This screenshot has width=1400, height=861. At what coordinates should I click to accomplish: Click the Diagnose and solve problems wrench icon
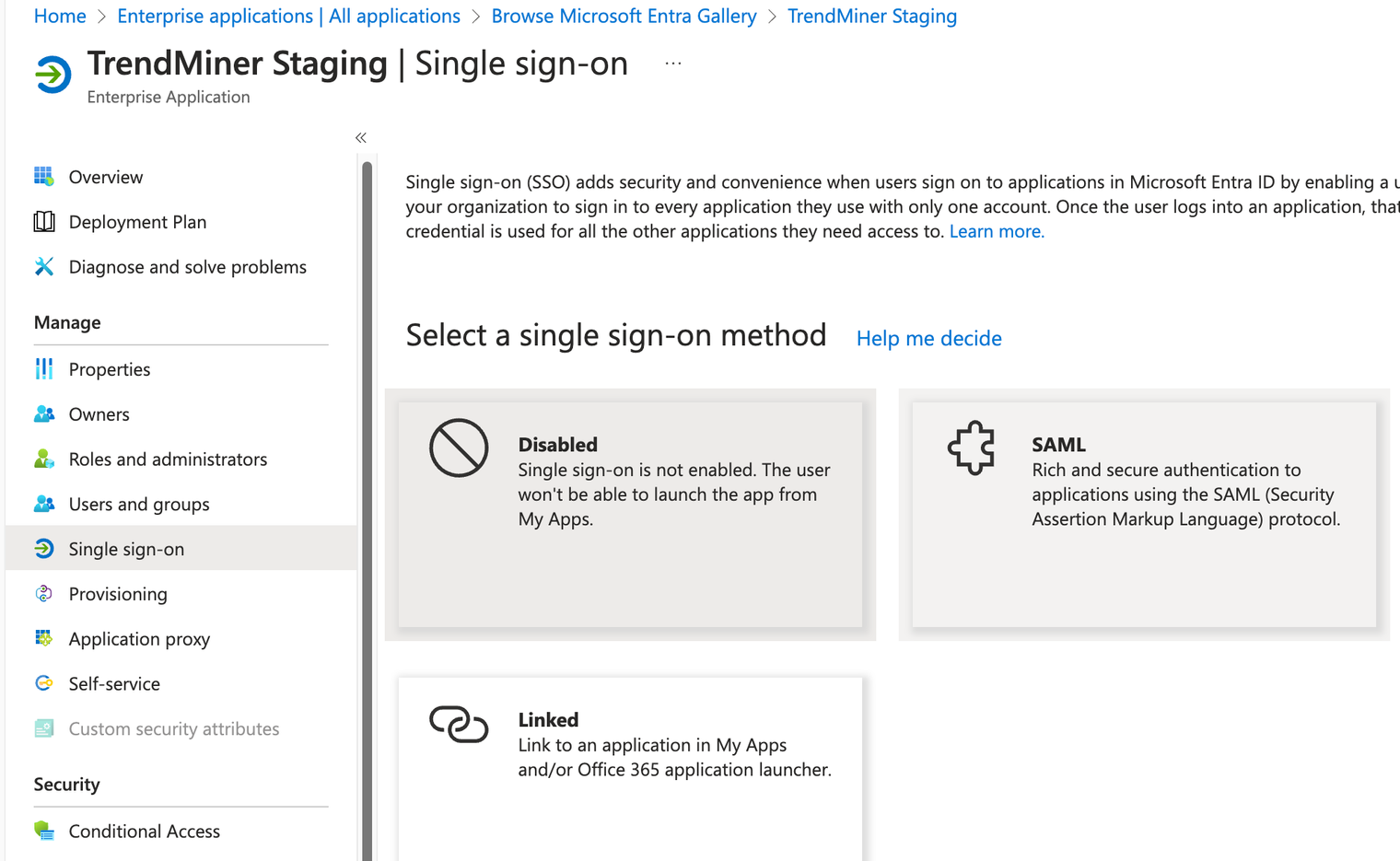(x=43, y=267)
